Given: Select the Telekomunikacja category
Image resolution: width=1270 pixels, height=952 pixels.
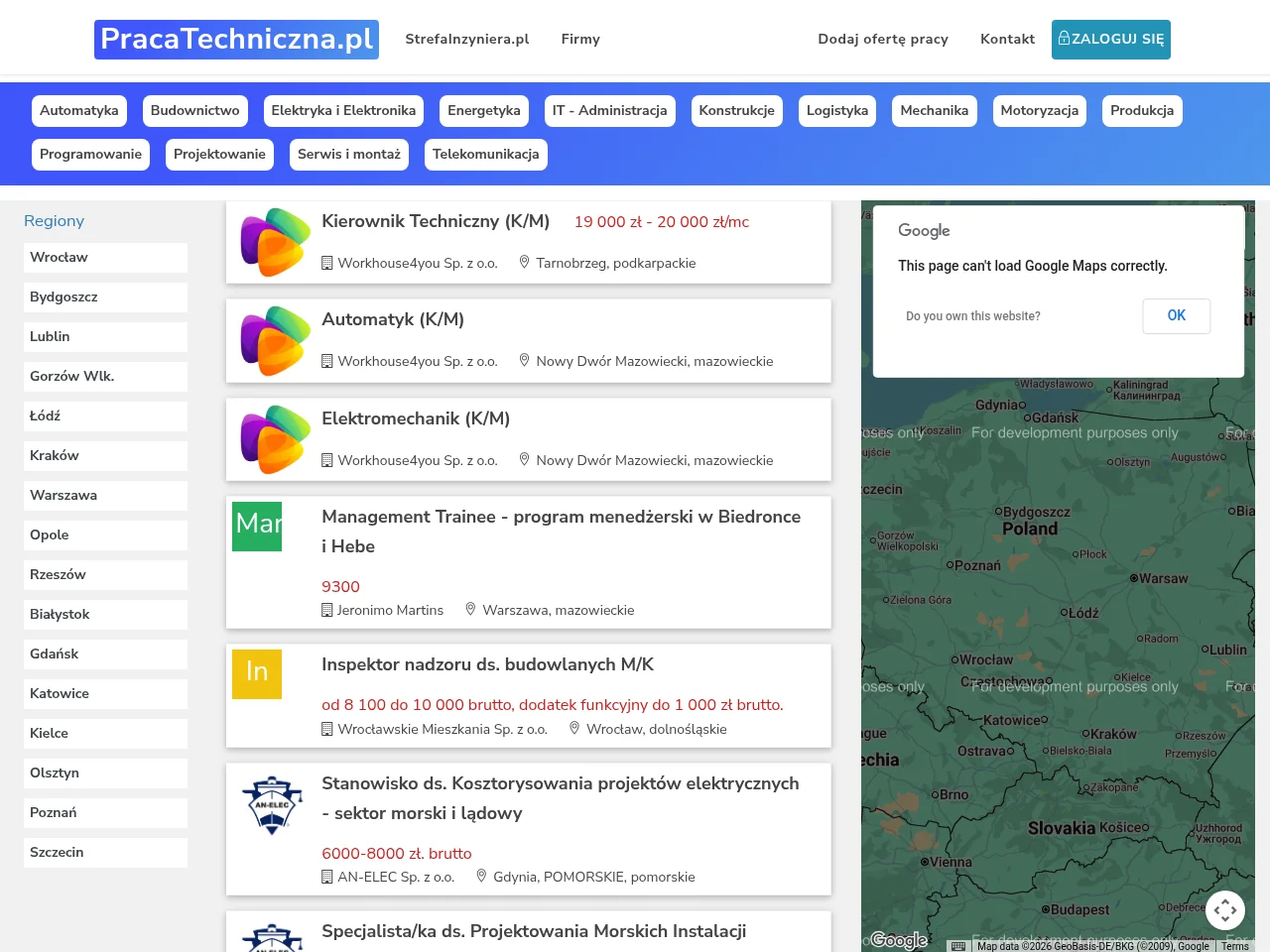Looking at the screenshot, I should [486, 155].
